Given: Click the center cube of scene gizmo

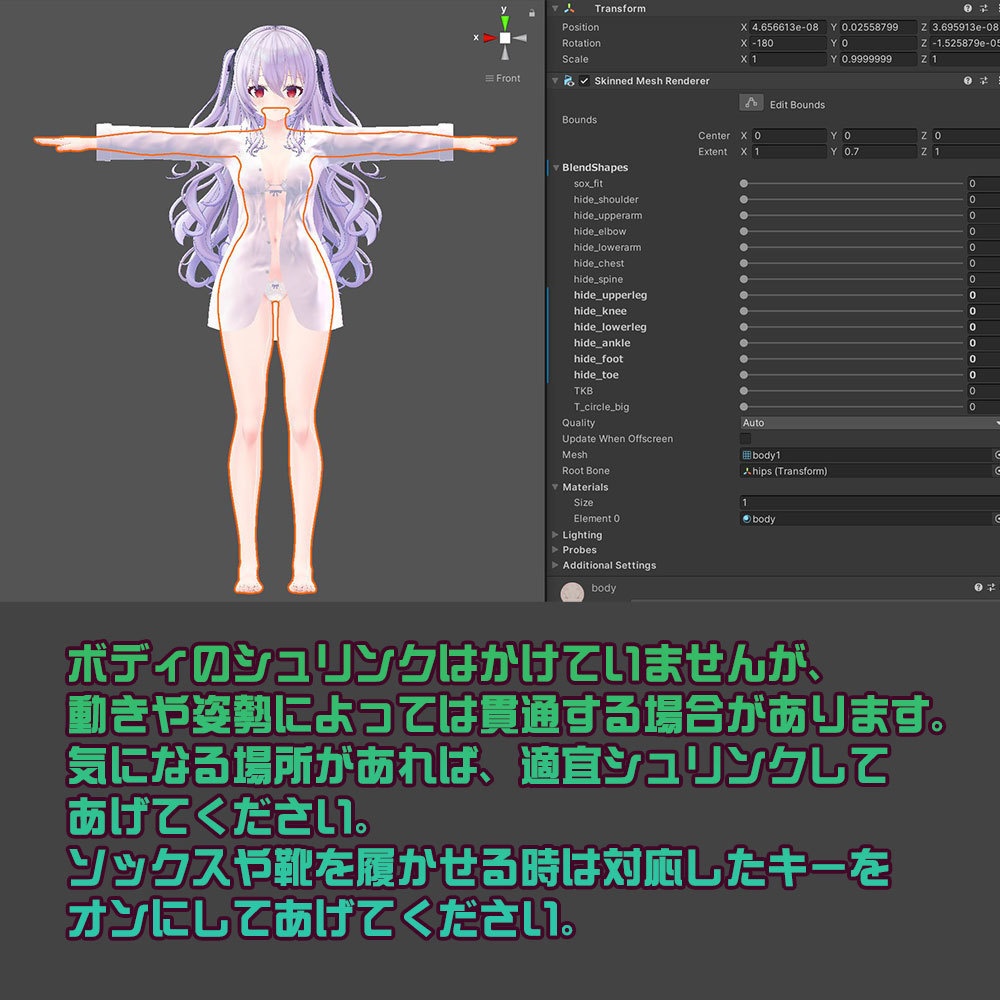Looking at the screenshot, I should point(505,38).
